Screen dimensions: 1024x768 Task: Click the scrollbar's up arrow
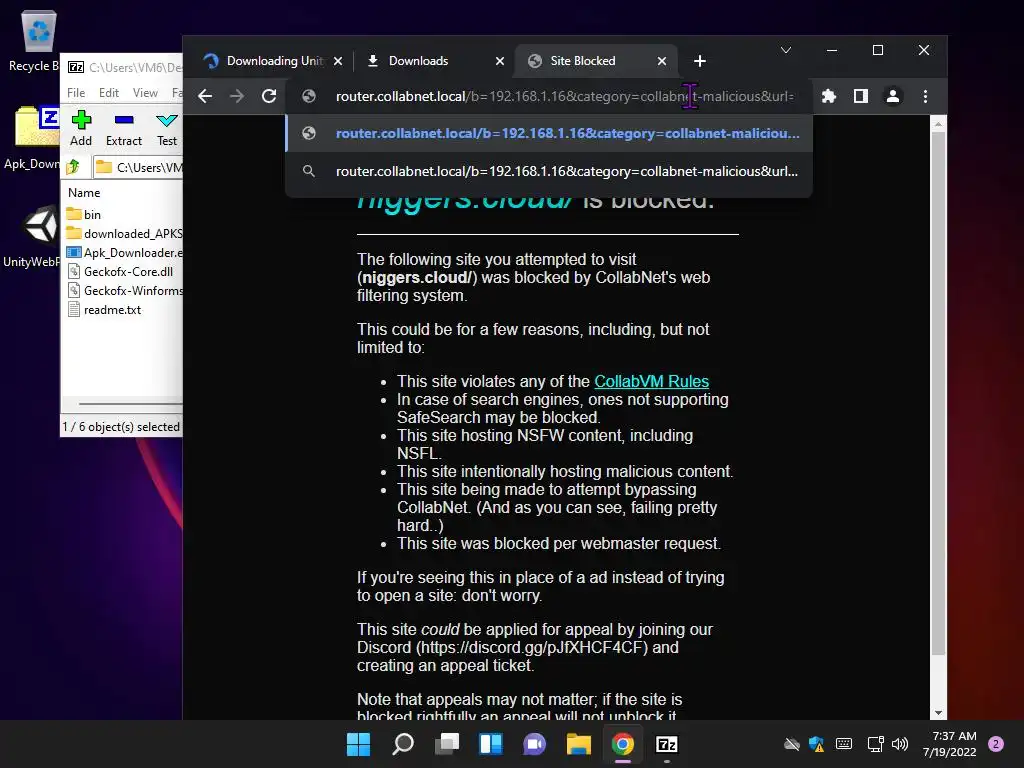[938, 123]
